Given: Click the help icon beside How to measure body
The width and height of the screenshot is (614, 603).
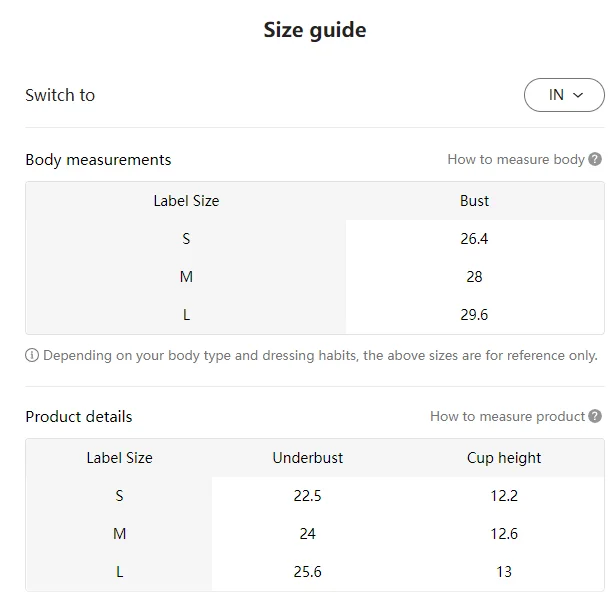Looking at the screenshot, I should [x=595, y=159].
